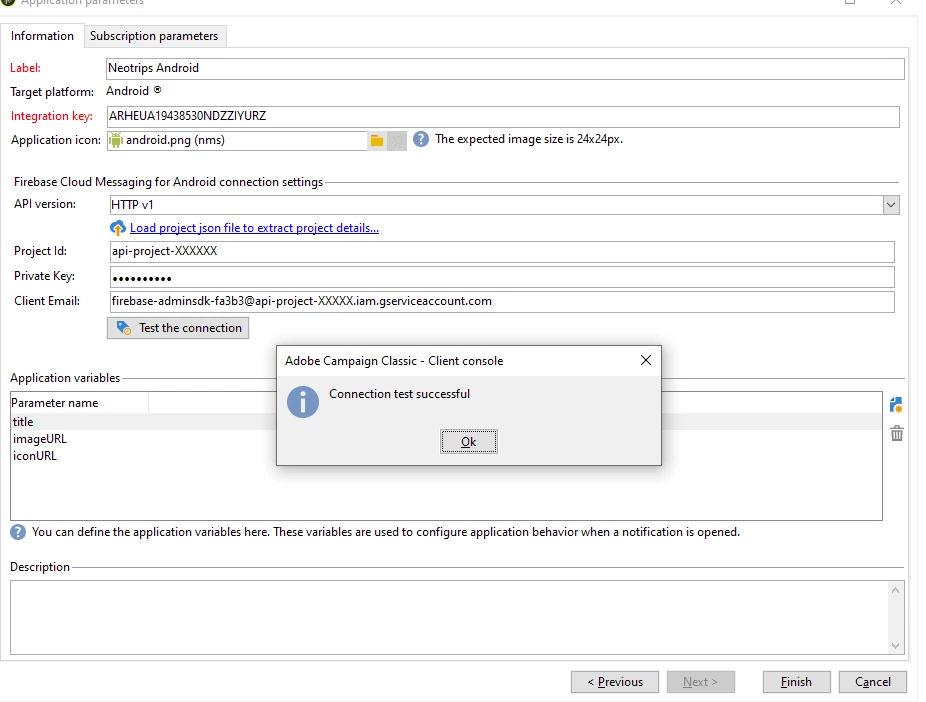Screen dimensions: 926x702
Task: Expand the API version dropdown
Action: 891,205
